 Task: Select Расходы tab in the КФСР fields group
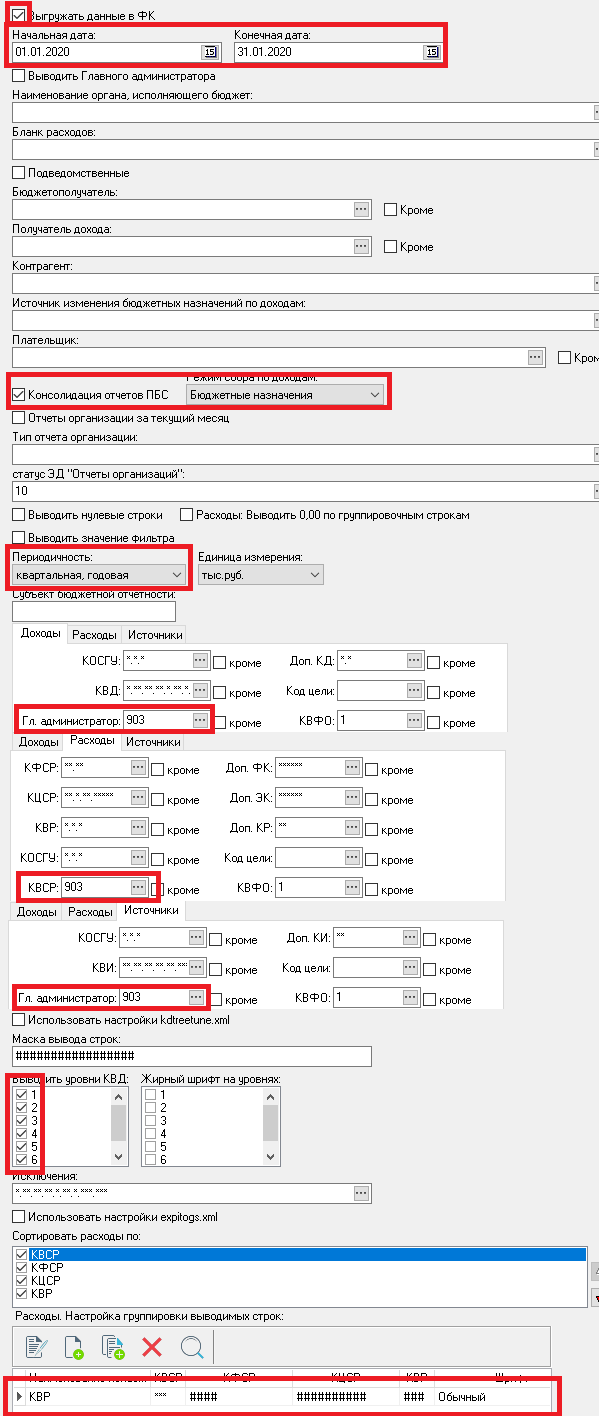[90, 741]
